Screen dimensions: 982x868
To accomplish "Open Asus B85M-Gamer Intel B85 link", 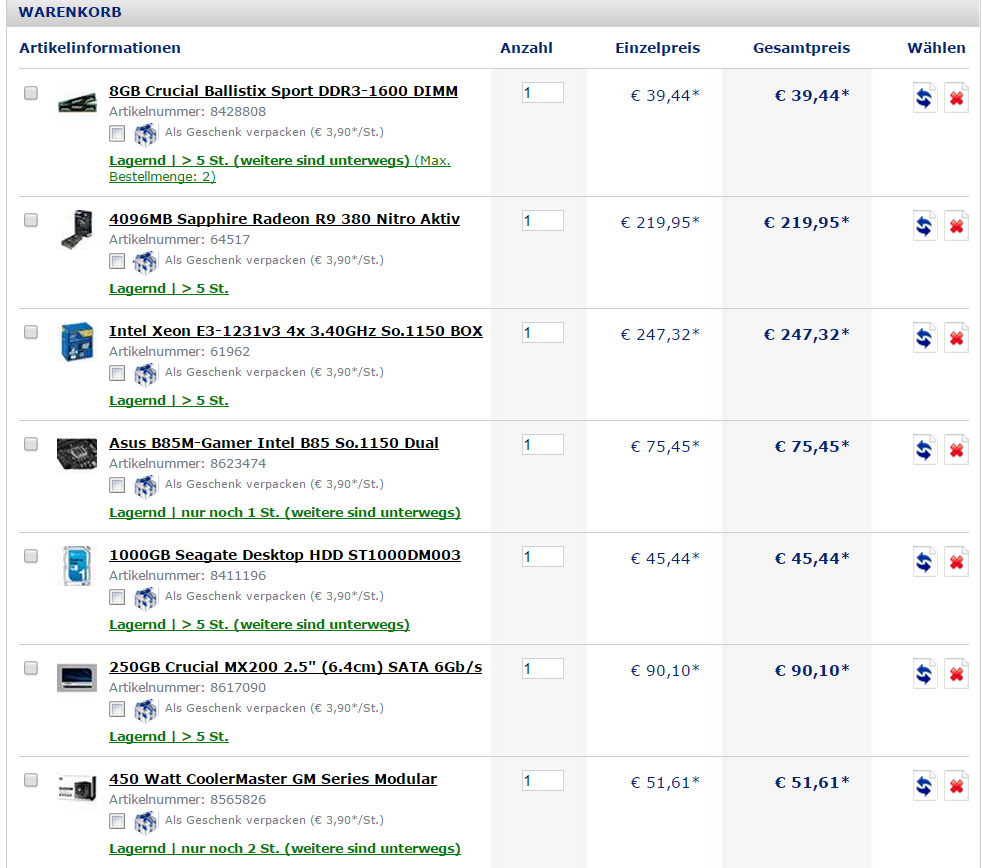I will (274, 443).
